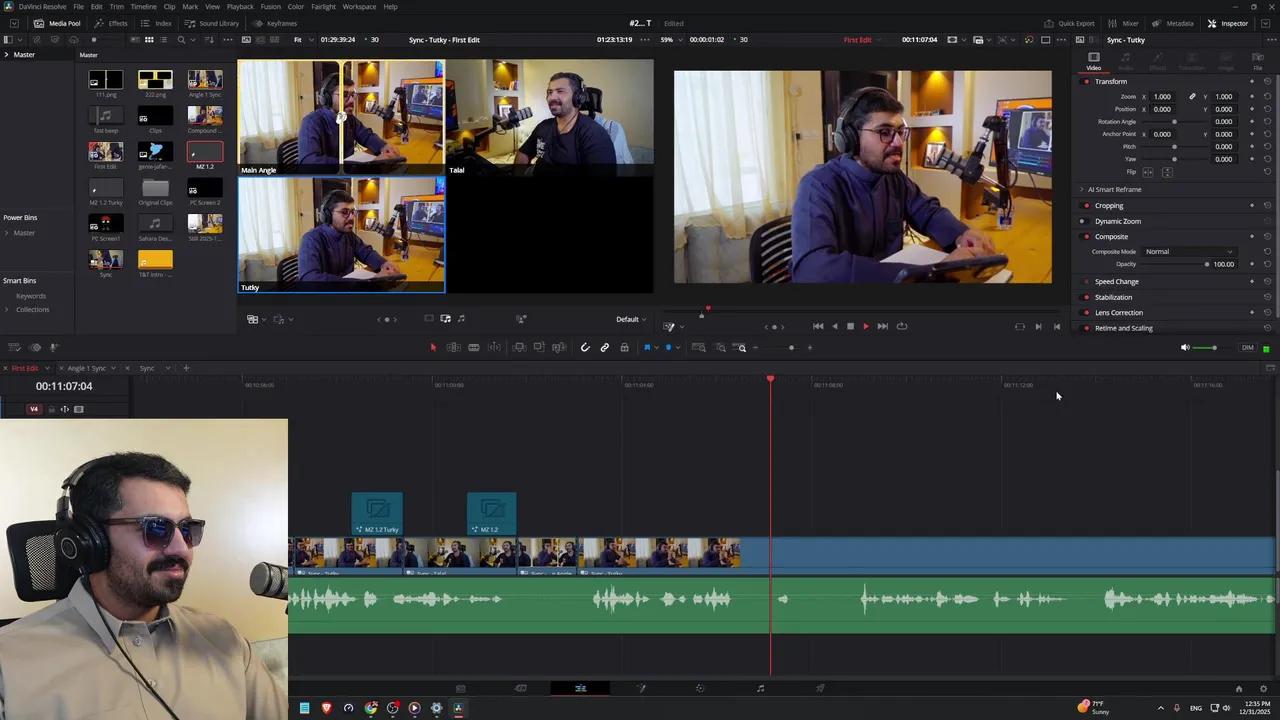Toggle the Cropping enable switch
This screenshot has width=1280, height=720.
click(1087, 206)
